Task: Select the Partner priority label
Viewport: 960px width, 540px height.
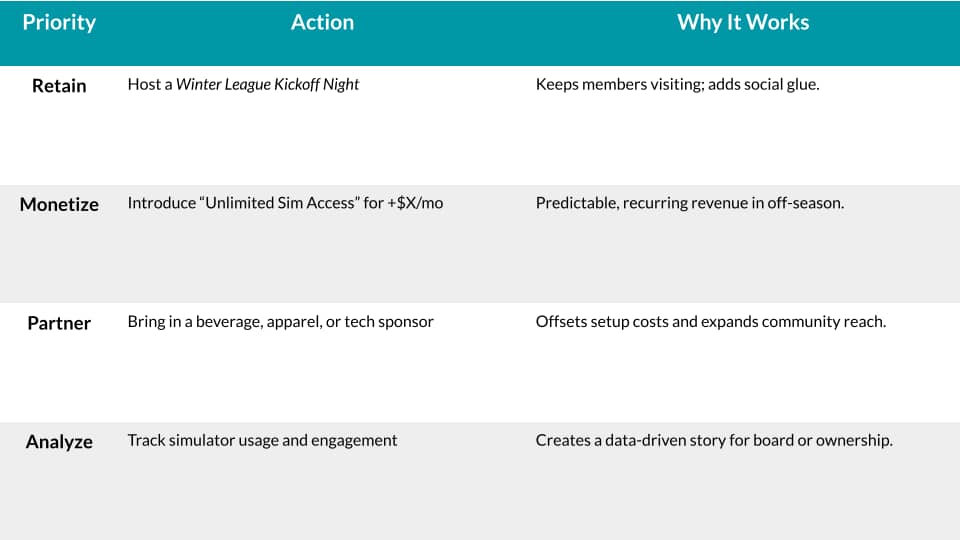Action: pos(59,323)
